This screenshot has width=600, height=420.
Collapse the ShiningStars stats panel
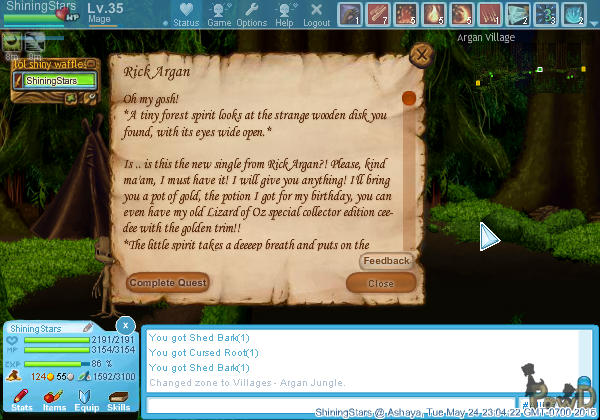tap(124, 326)
